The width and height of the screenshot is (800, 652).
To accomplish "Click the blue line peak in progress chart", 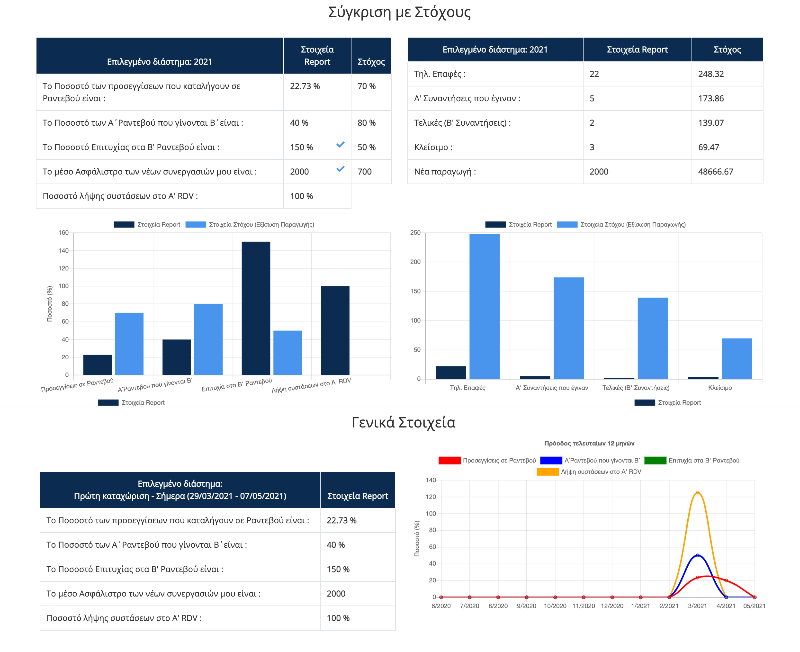I will (697, 555).
